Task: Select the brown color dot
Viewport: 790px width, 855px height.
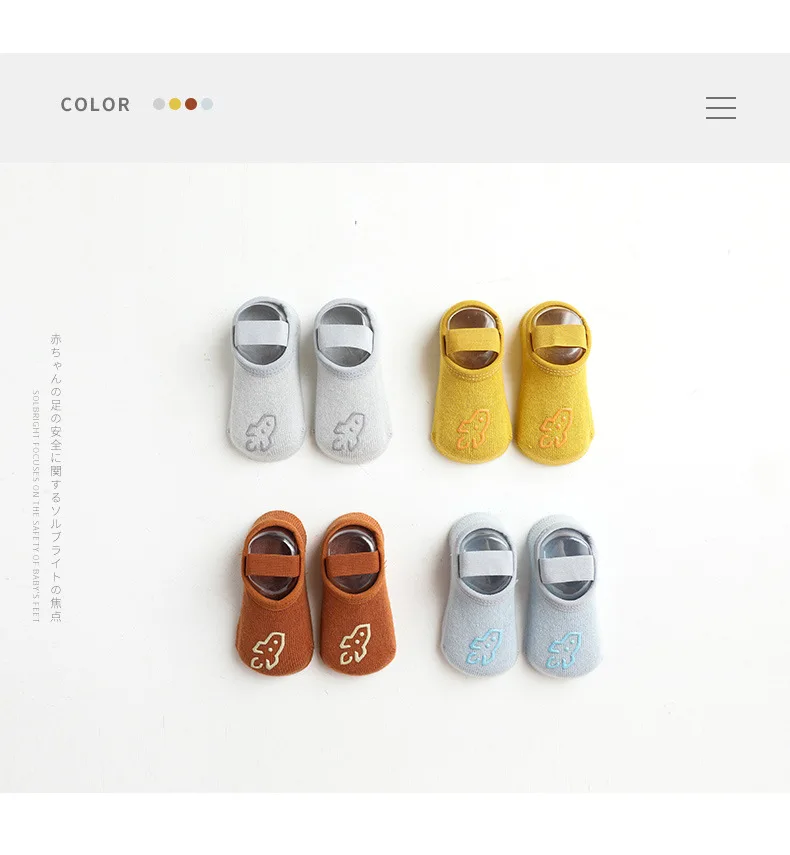Action: pos(191,104)
